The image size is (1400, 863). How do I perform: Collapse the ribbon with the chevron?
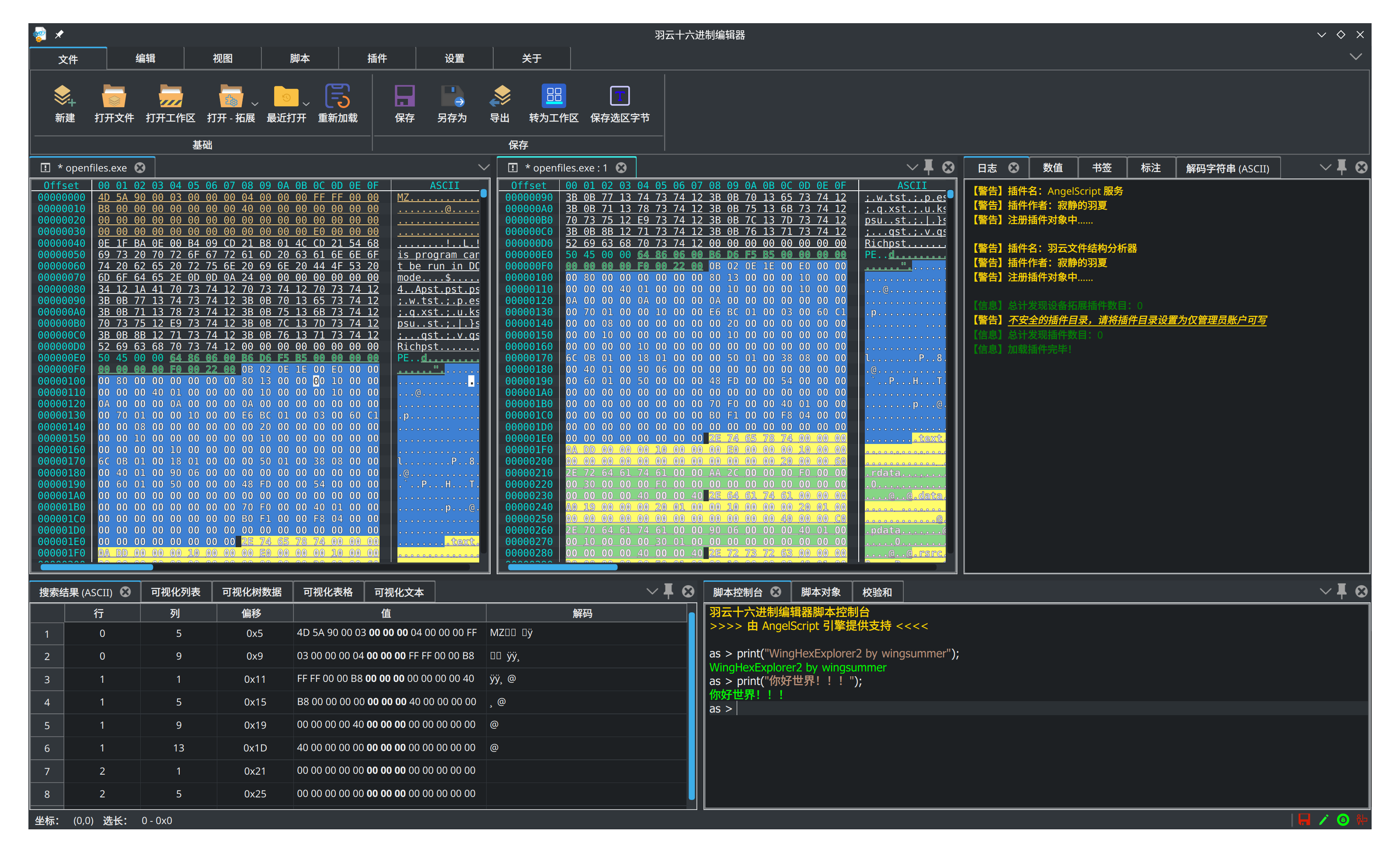(1355, 56)
